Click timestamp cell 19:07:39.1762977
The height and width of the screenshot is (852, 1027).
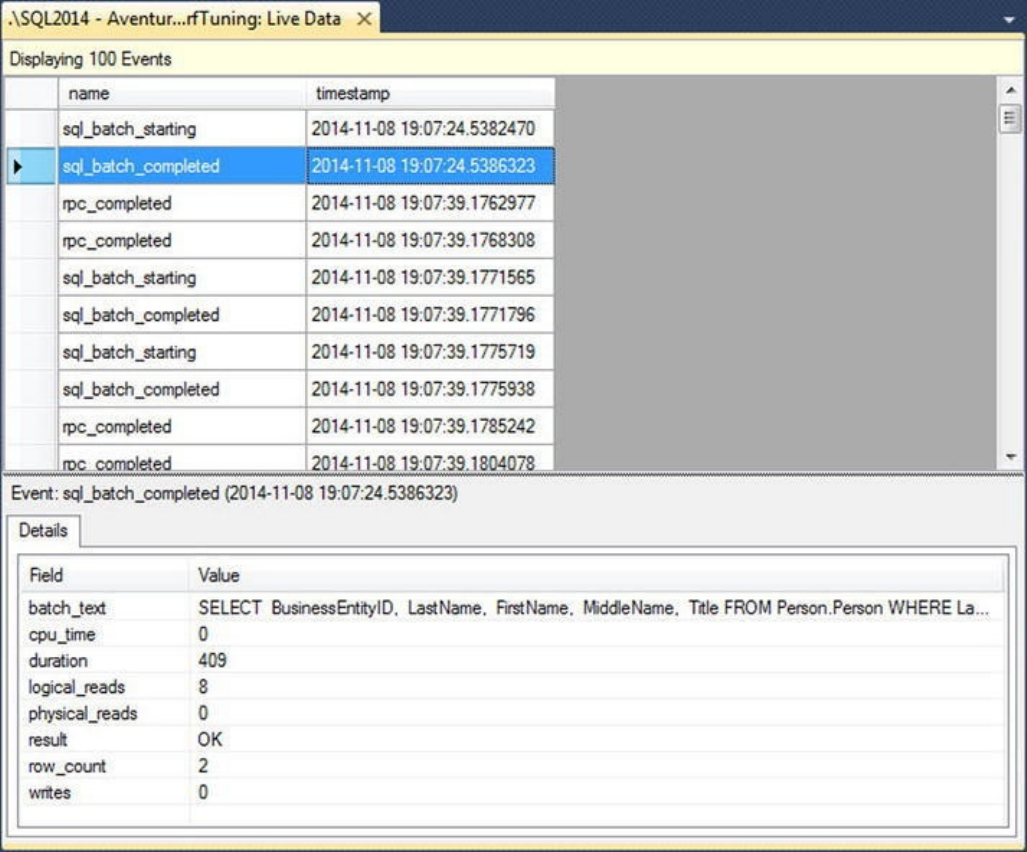pos(430,204)
